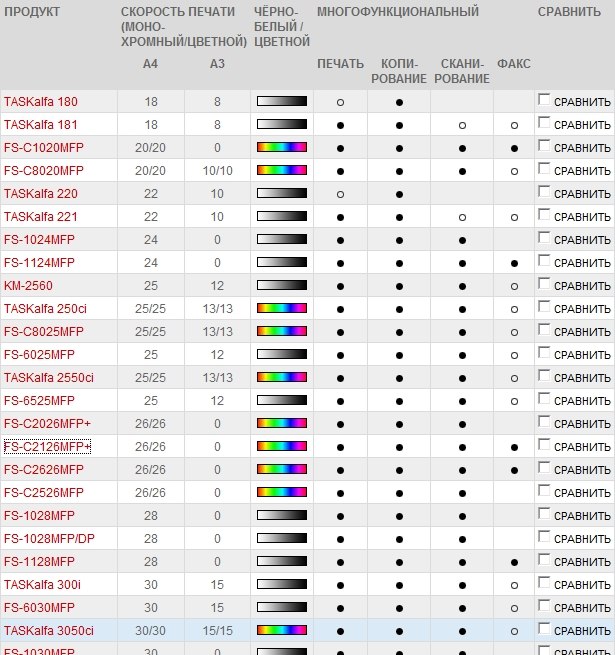This screenshot has height=655, width=615.
Task: Open the TASKalfa 3050ci product link
Action: (x=49, y=630)
